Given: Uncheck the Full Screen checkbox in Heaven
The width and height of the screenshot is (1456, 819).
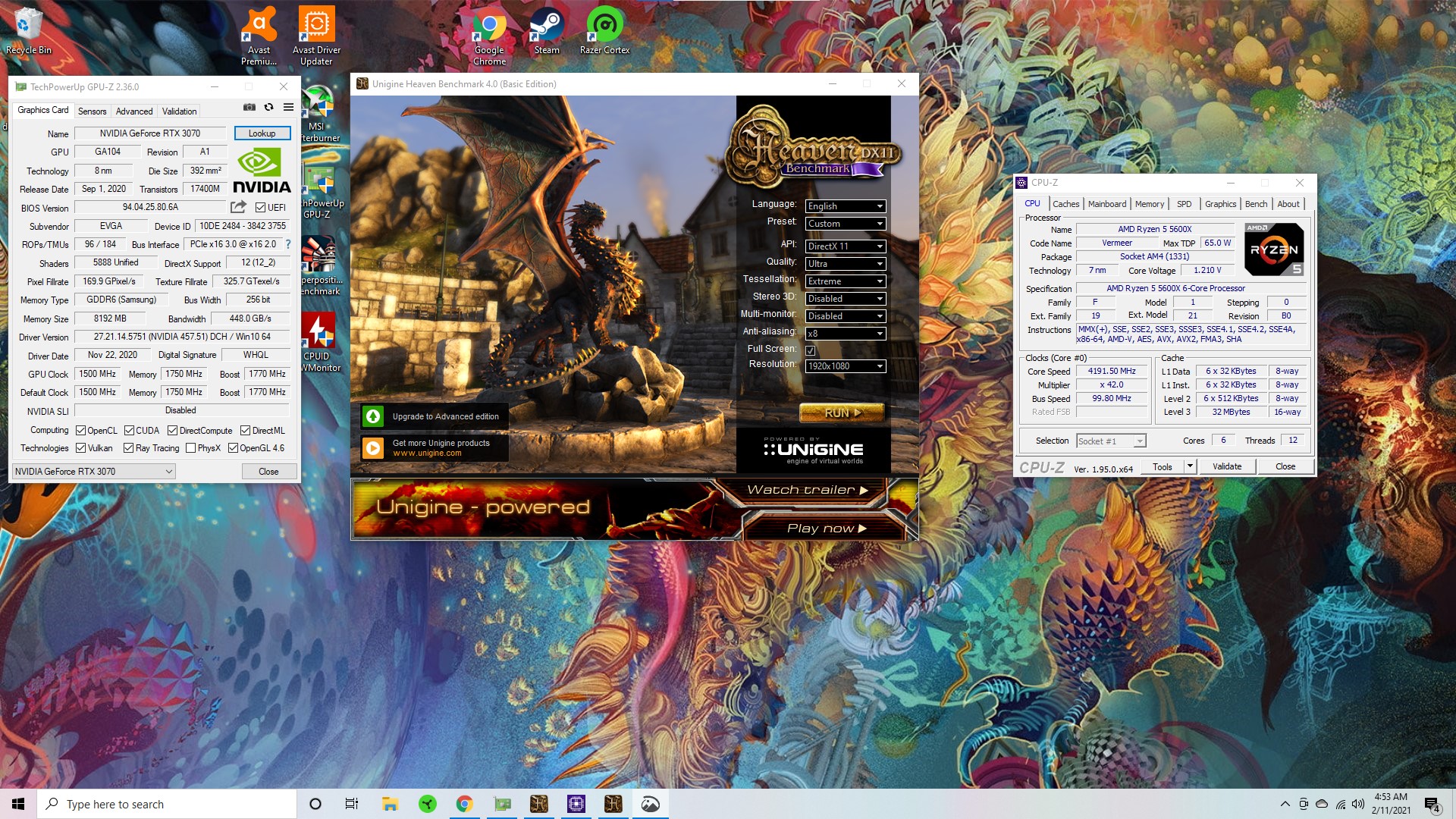Looking at the screenshot, I should coord(810,350).
